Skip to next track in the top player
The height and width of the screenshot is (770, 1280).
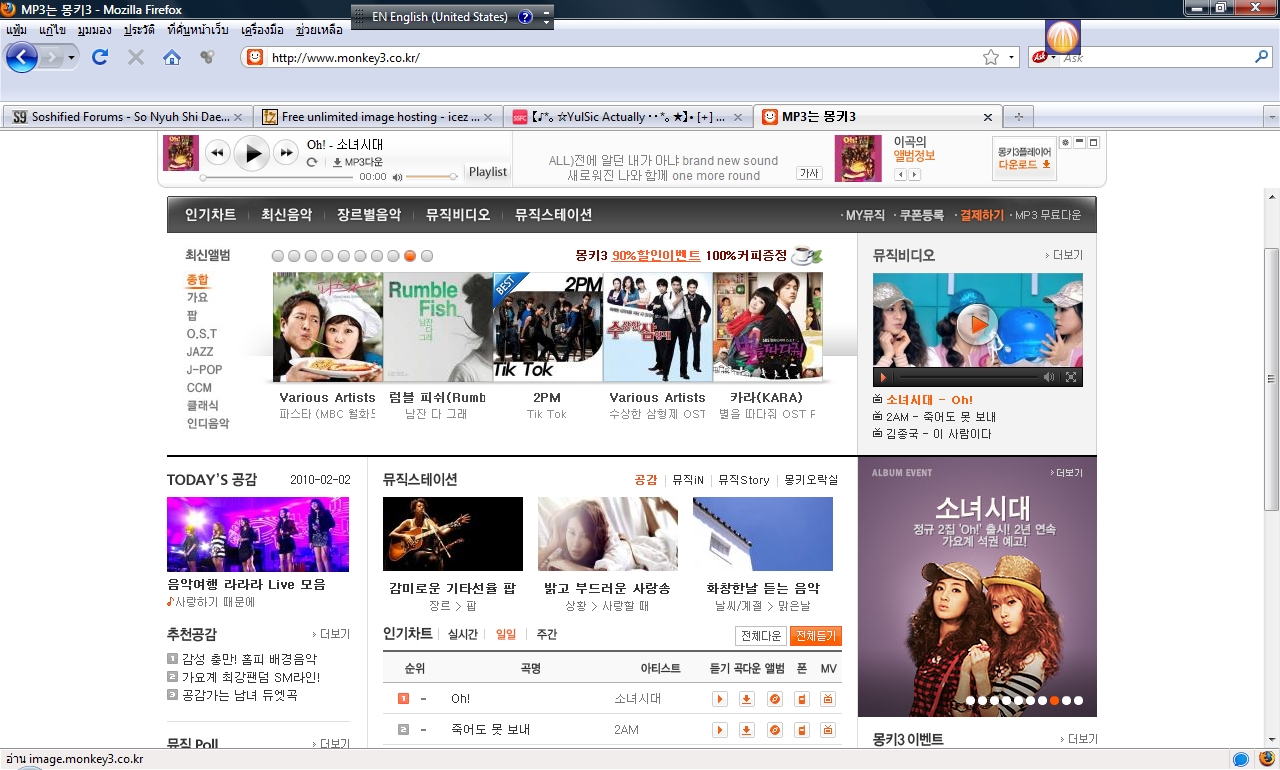coord(286,153)
